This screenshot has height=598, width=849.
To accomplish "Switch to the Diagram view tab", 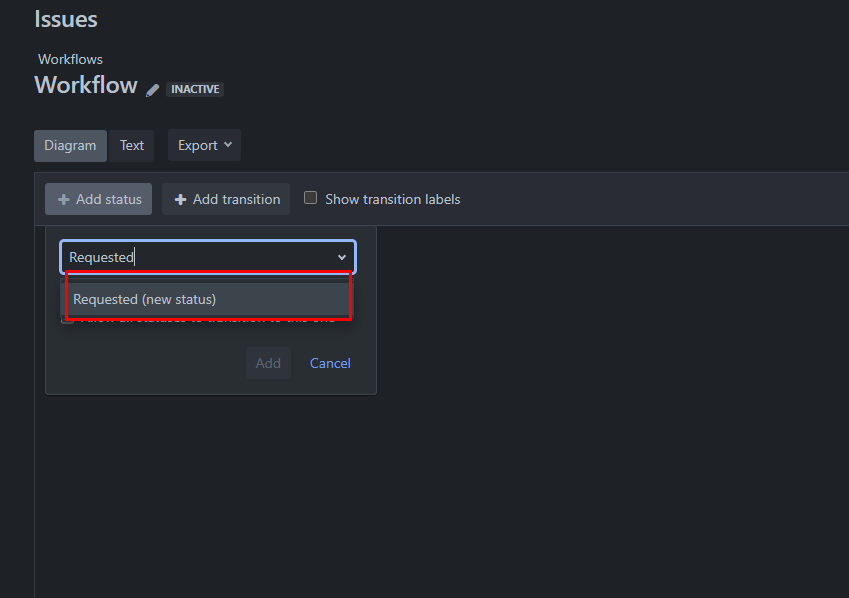I will pos(70,146).
